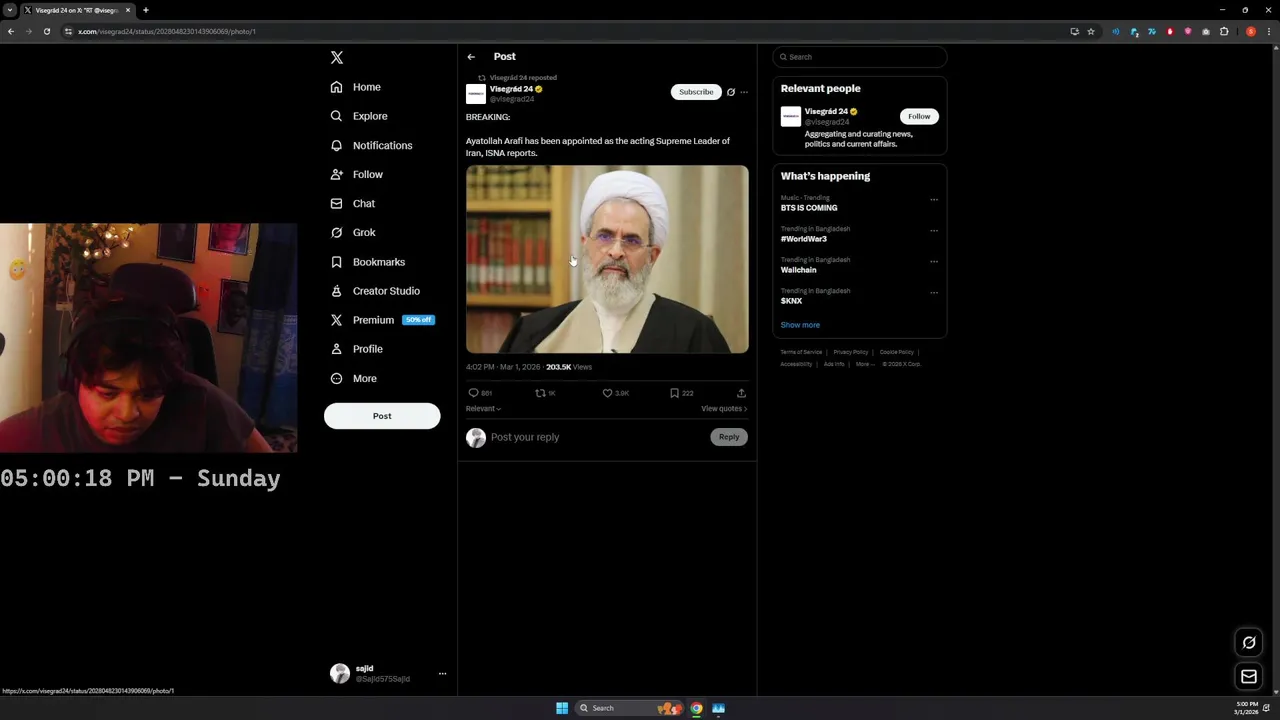The width and height of the screenshot is (1280, 720).
Task: Click the browser address bar URL
Action: (167, 31)
